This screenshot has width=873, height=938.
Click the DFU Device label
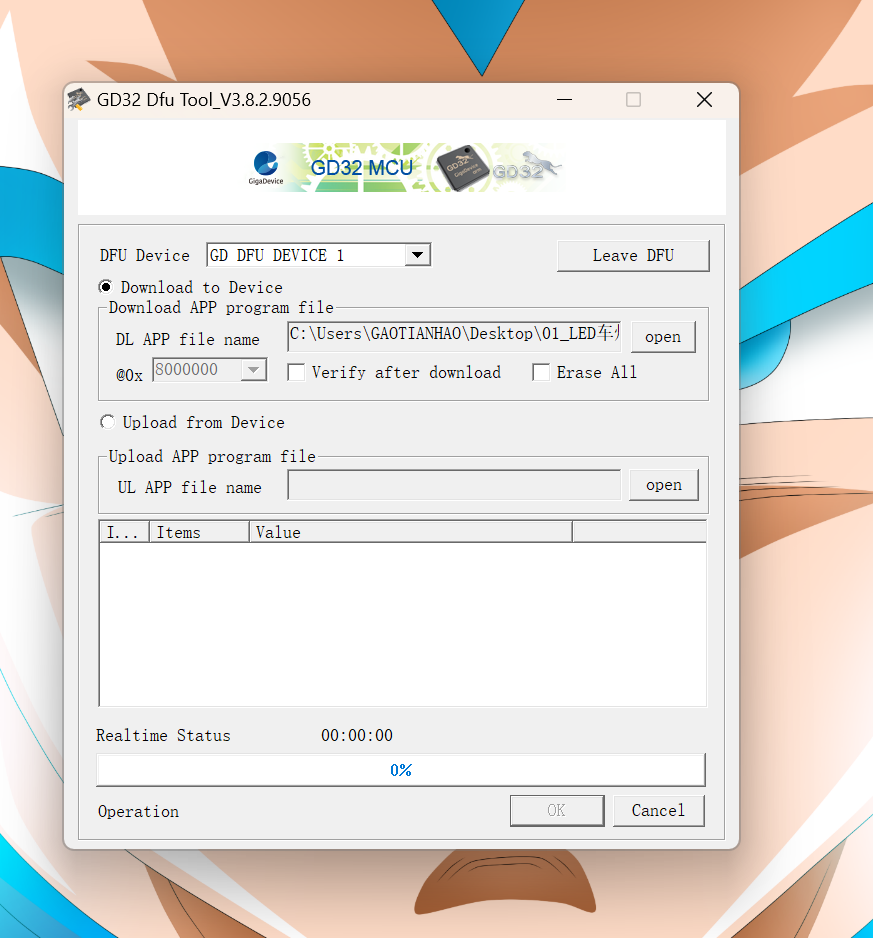[144, 255]
